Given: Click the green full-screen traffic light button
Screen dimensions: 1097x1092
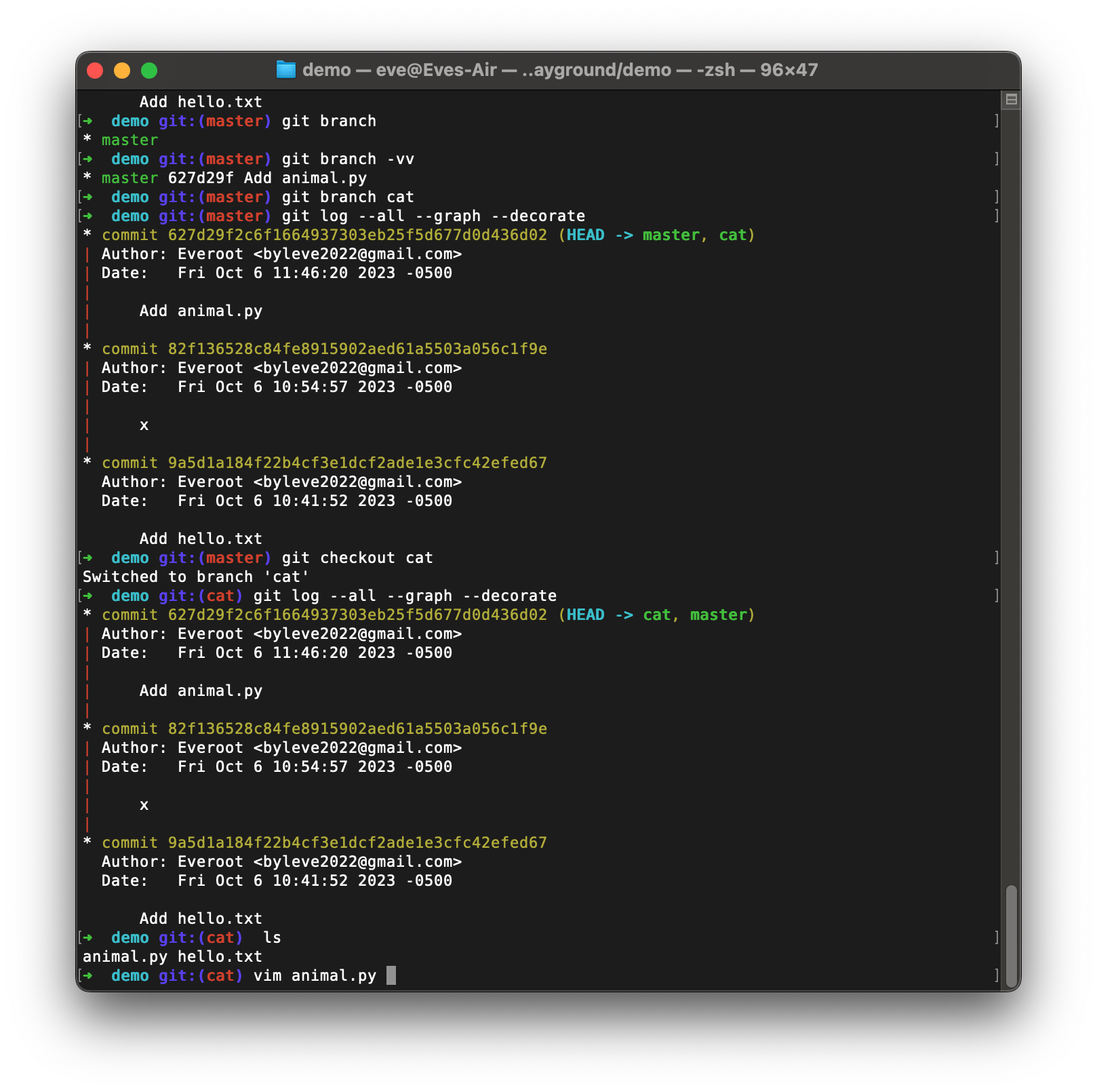Looking at the screenshot, I should click(x=149, y=69).
